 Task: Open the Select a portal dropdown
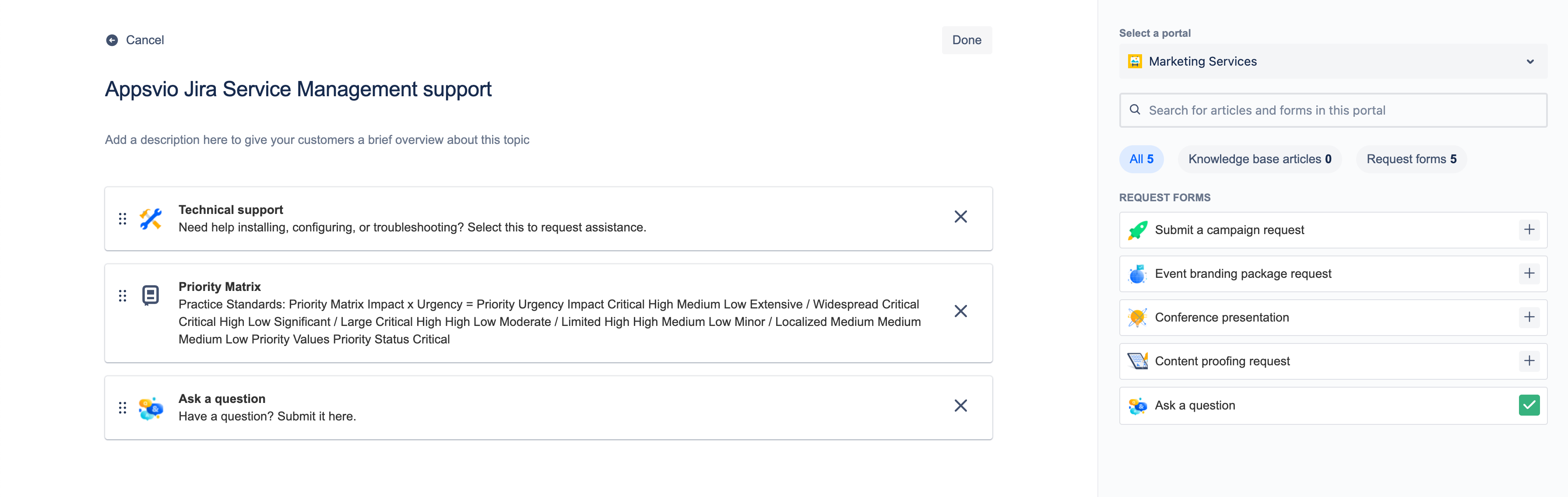[x=1333, y=61]
